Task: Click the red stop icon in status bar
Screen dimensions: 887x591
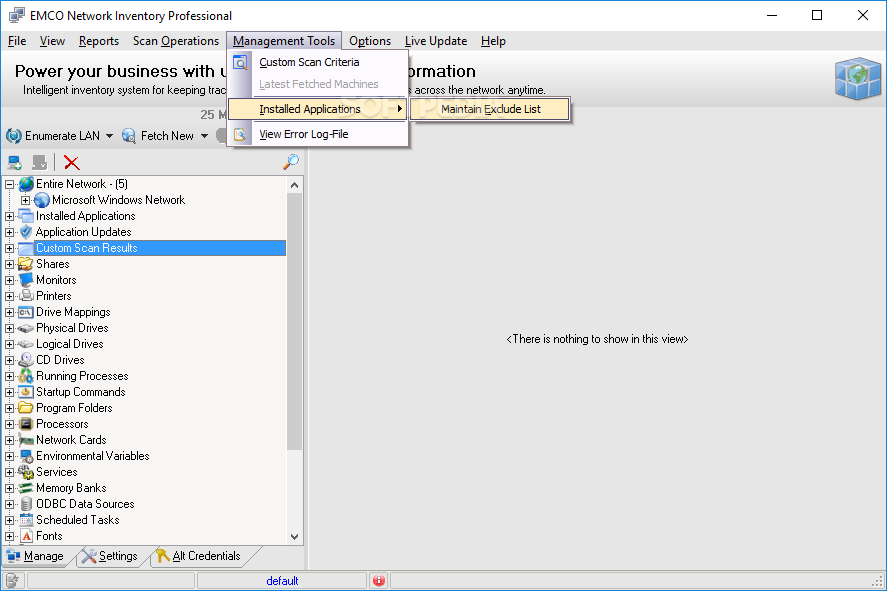Action: click(378, 580)
